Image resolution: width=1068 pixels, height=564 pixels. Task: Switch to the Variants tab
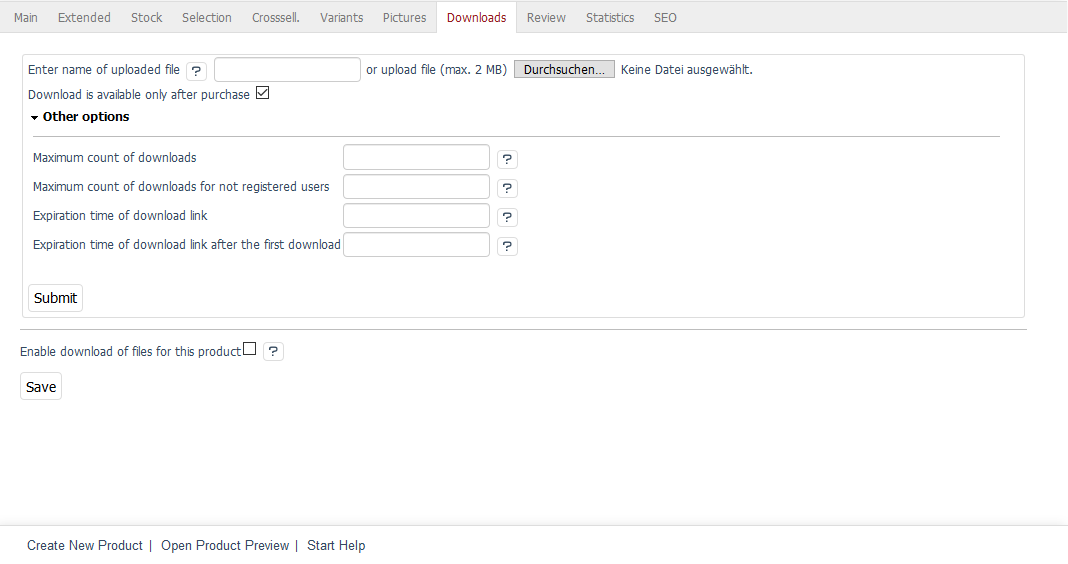(x=341, y=18)
